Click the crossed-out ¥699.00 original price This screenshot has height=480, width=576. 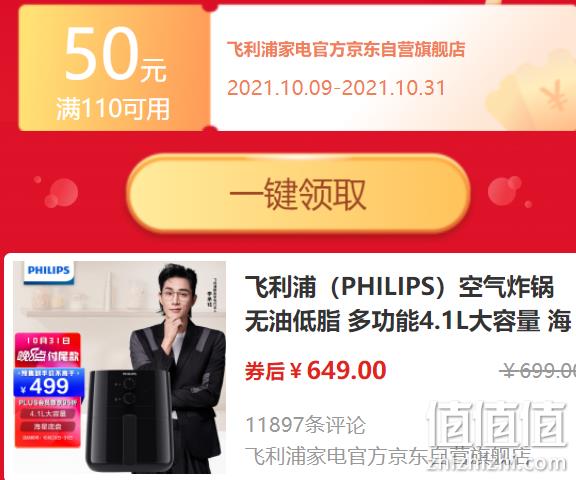tap(538, 371)
